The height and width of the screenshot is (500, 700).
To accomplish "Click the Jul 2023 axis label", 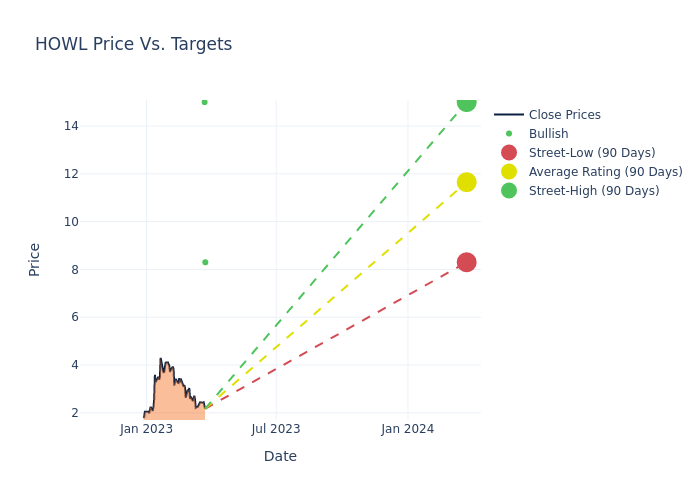I will pyautogui.click(x=276, y=429).
